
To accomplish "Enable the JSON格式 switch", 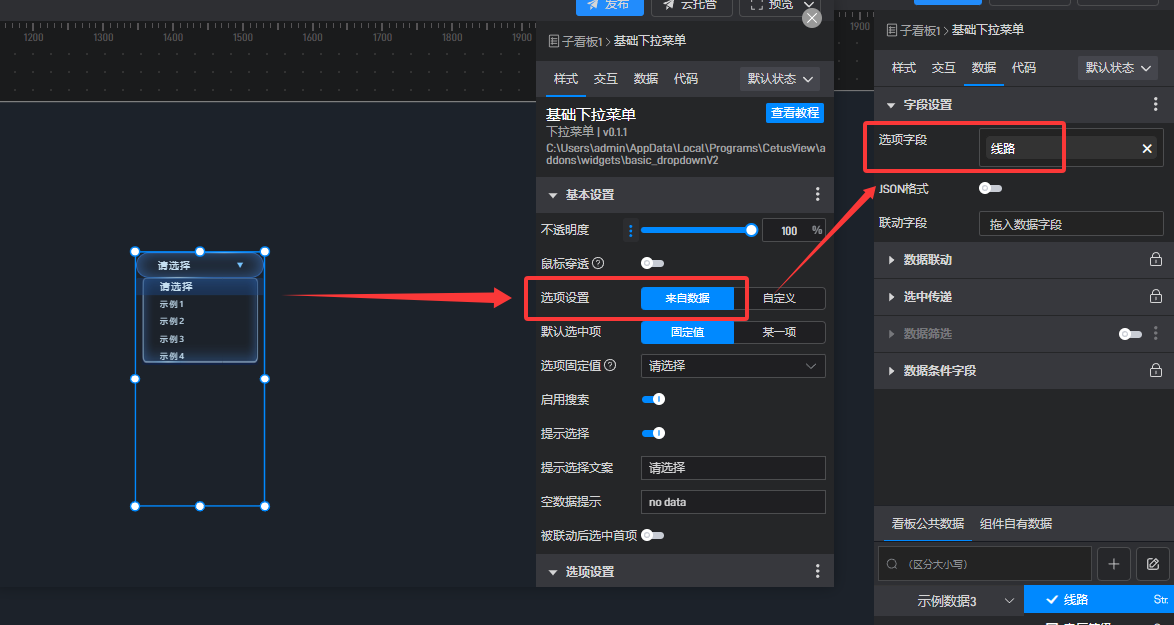I will pyautogui.click(x=990, y=188).
